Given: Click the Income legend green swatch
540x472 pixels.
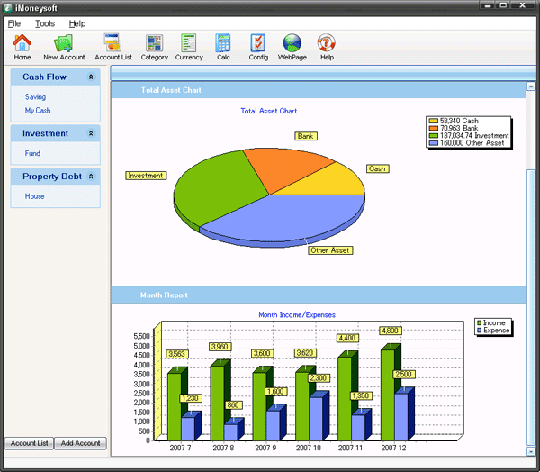Looking at the screenshot, I should 479,323.
